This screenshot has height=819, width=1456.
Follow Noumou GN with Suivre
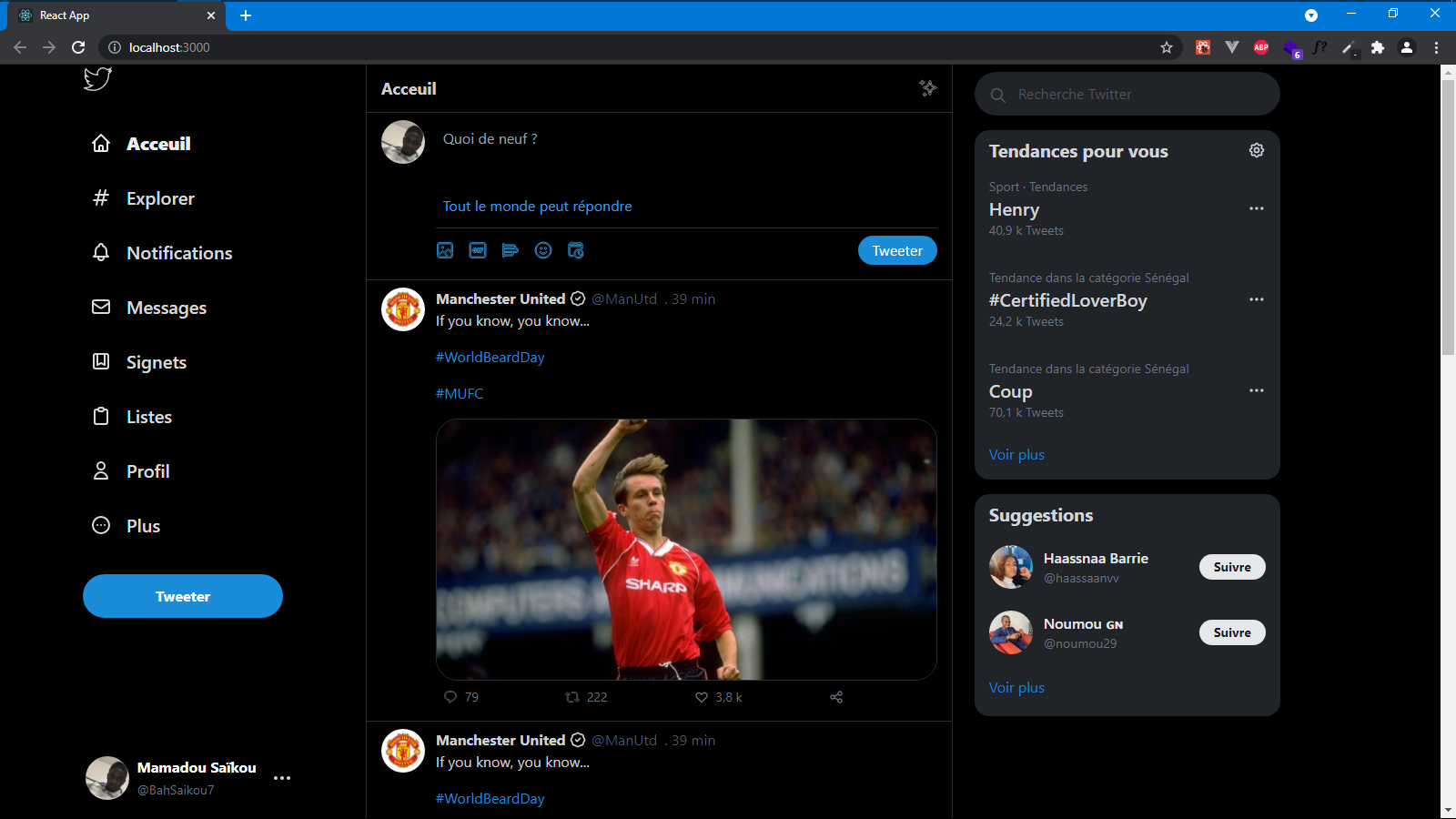1232,632
